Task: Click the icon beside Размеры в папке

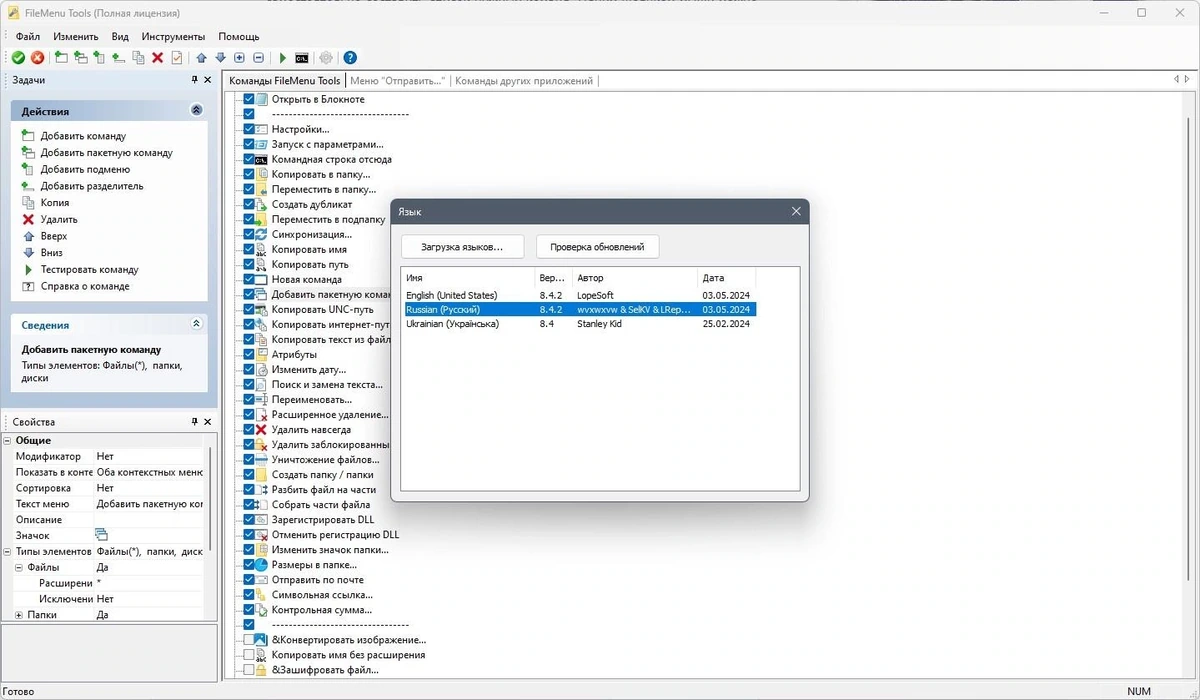Action: pyautogui.click(x=262, y=565)
